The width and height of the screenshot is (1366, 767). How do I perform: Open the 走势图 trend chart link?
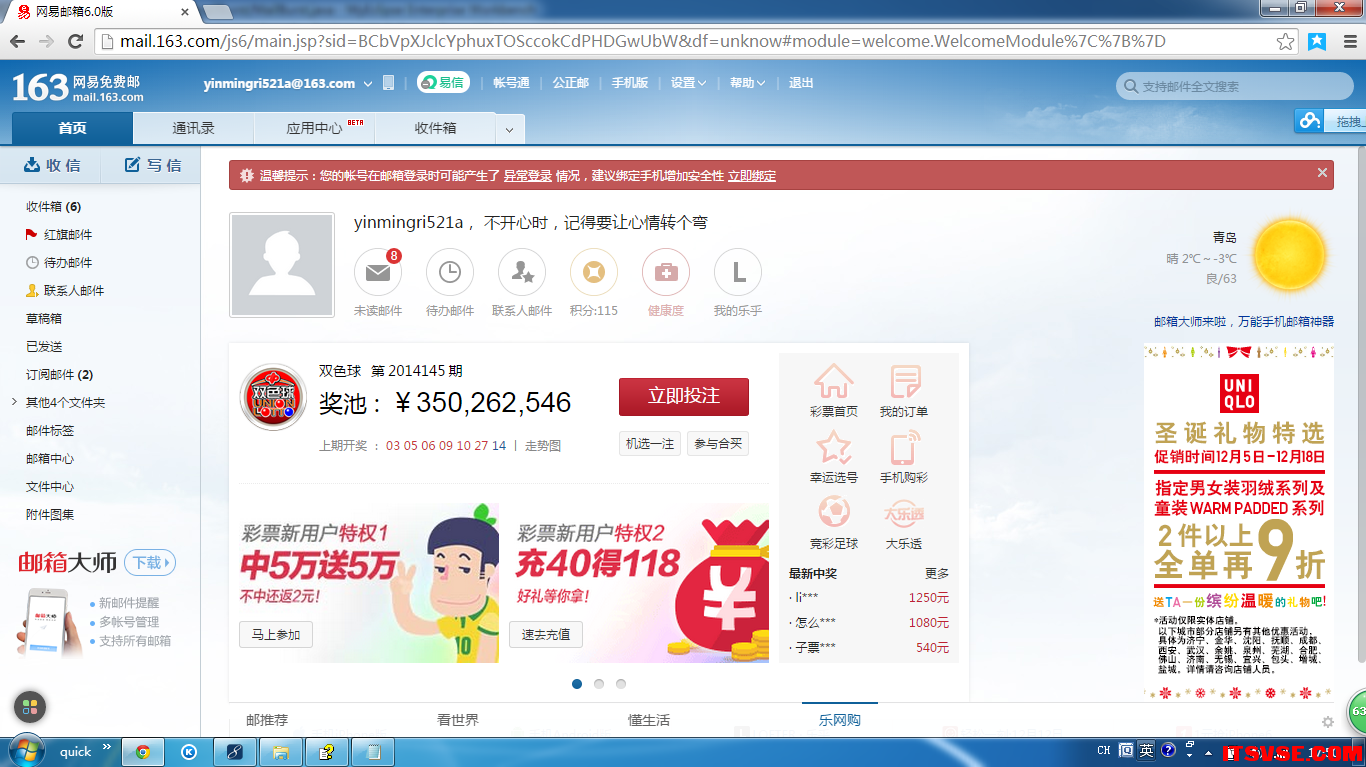pyautogui.click(x=543, y=446)
